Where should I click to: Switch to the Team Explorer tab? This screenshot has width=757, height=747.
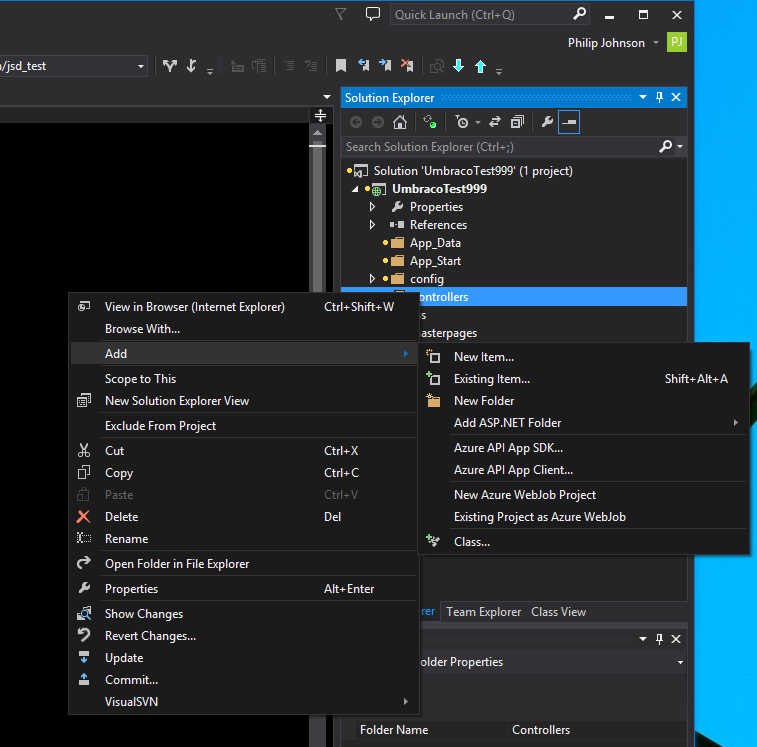483,612
